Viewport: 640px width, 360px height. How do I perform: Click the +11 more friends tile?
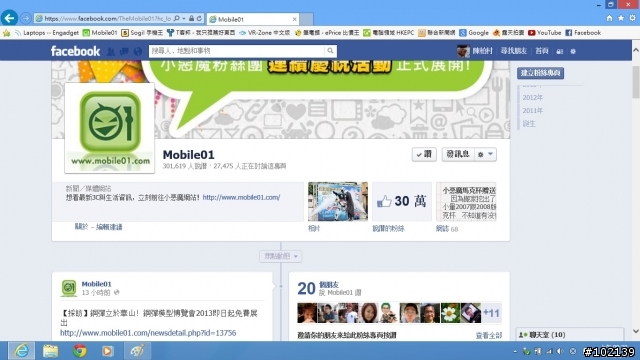tap(491, 313)
